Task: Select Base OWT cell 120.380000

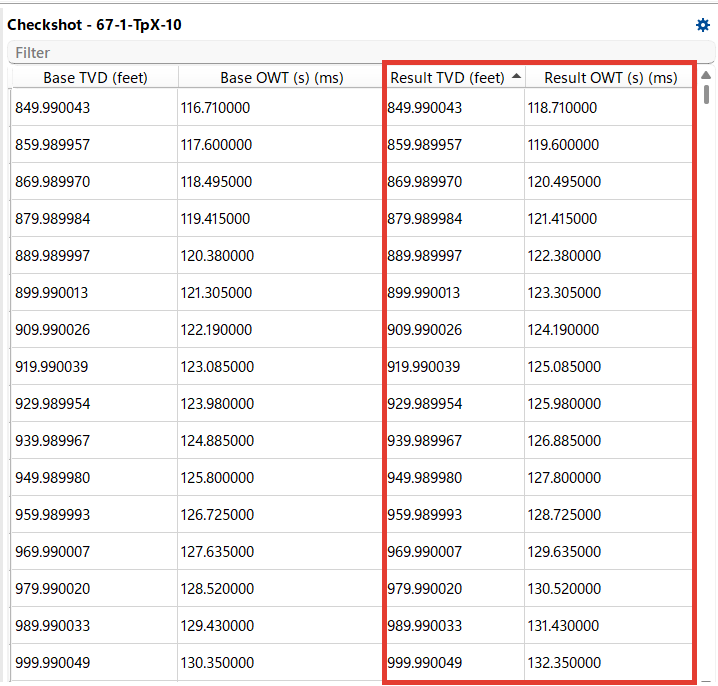Action: 280,256
